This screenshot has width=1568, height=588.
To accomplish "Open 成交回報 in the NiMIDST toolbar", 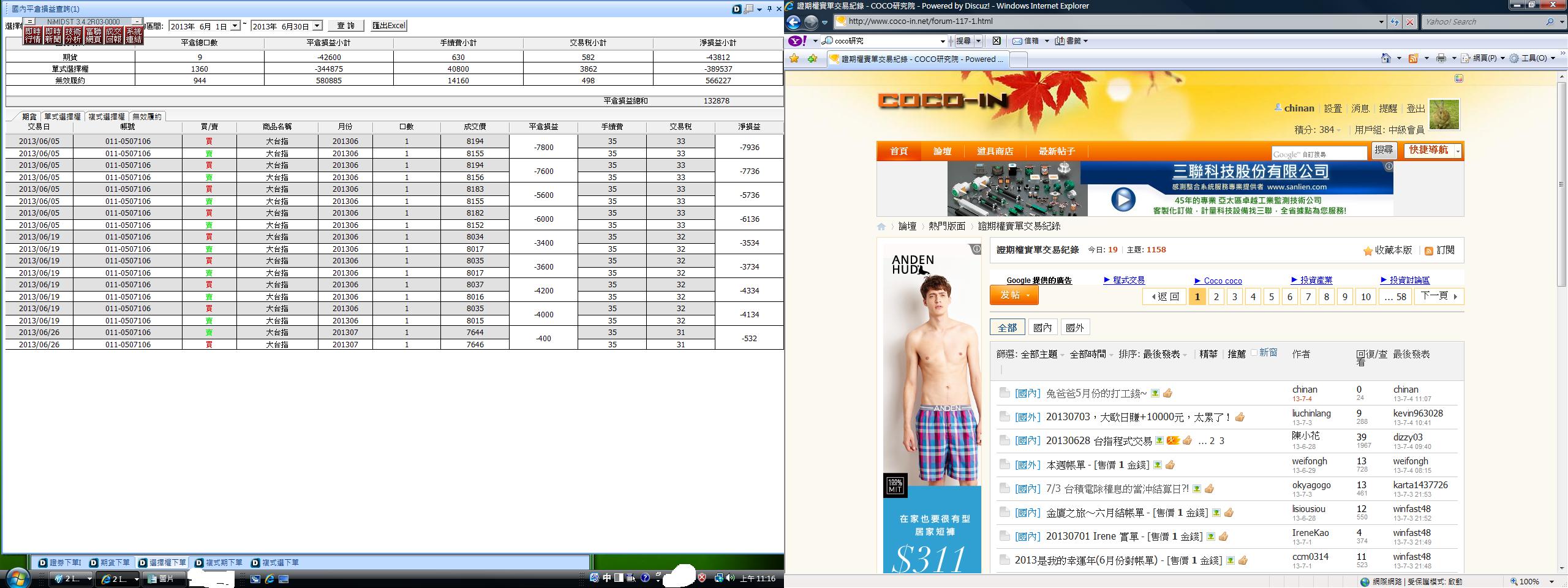I will 113,36.
